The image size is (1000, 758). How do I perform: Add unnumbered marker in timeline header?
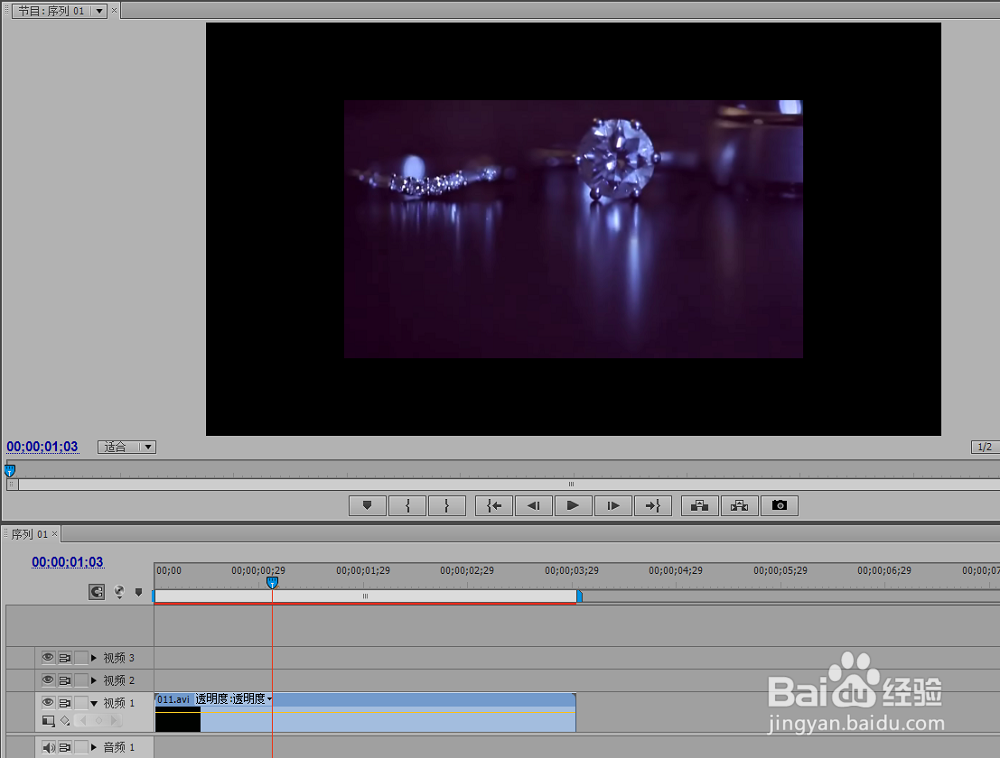138,592
